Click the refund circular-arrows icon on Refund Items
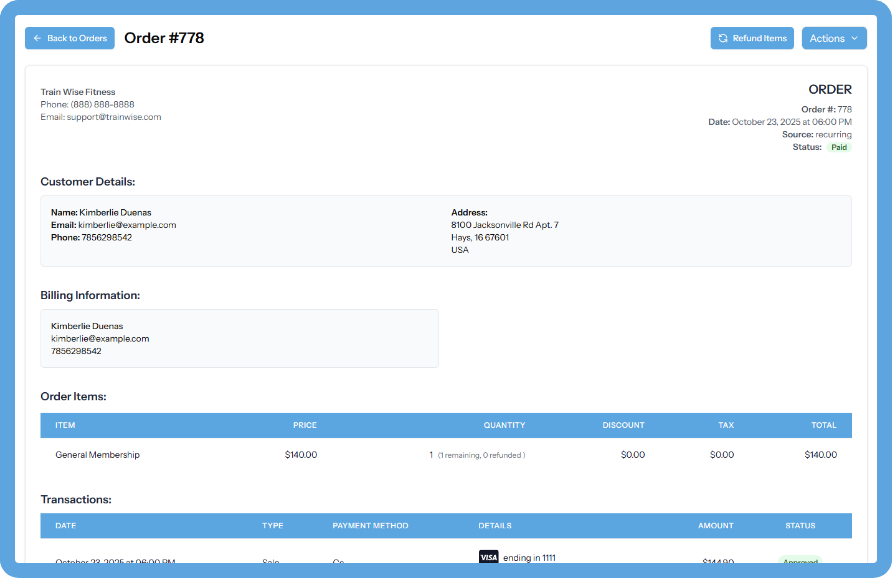892x578 pixels. (x=724, y=38)
